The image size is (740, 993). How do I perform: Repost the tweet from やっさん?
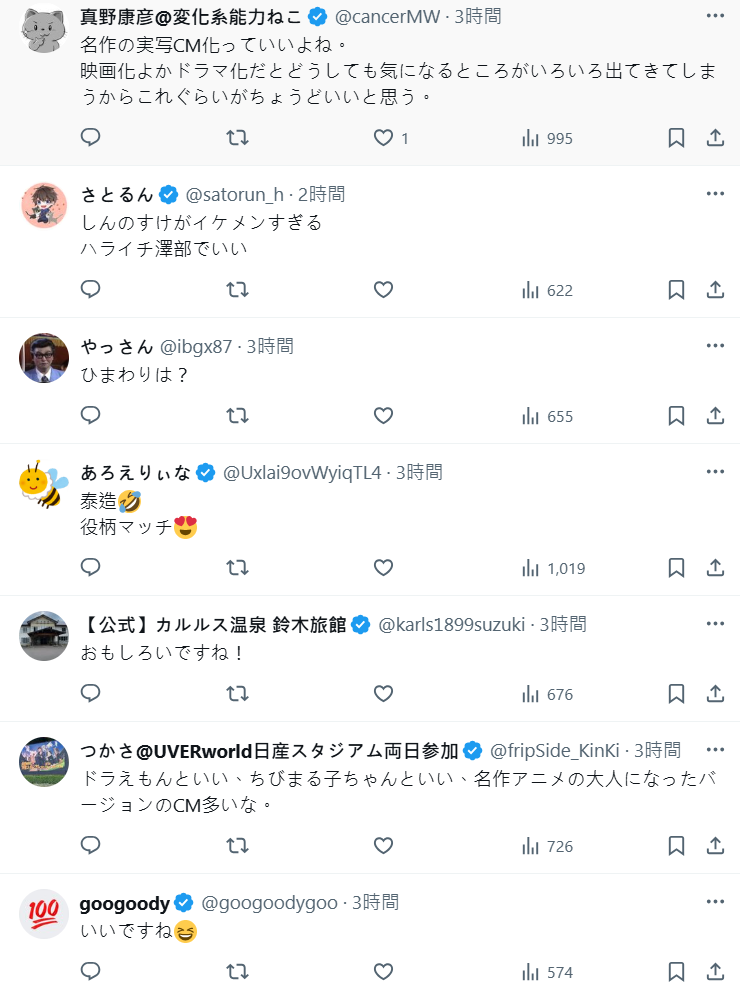[237, 416]
